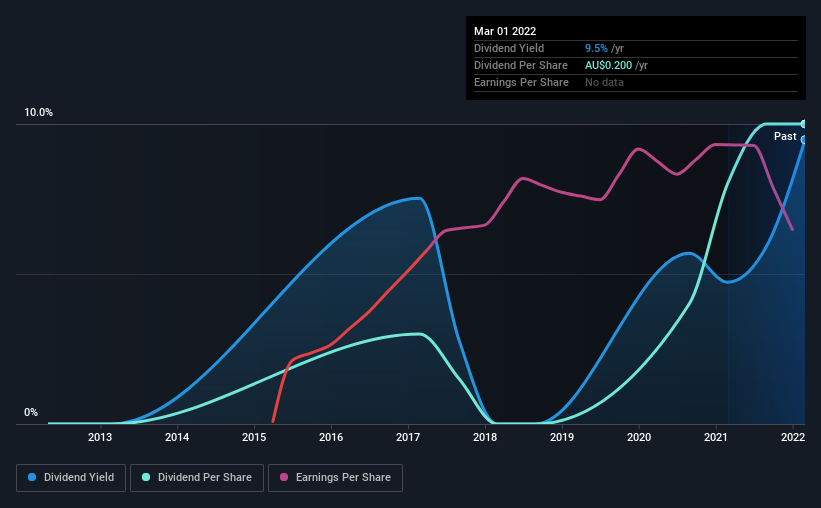Select the 2017 x-axis label
This screenshot has width=821, height=508.
pyautogui.click(x=408, y=437)
